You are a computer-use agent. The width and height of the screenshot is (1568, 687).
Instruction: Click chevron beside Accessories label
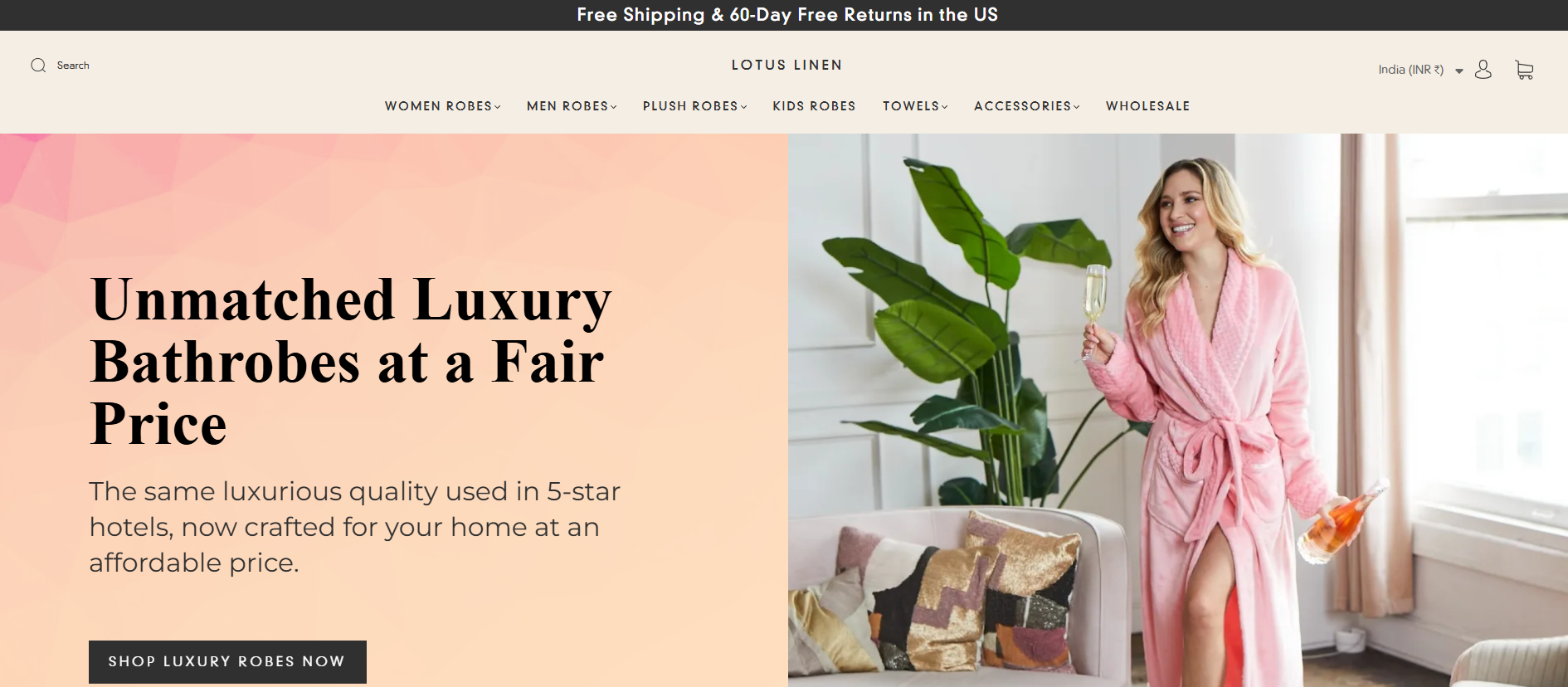pyautogui.click(x=1076, y=107)
